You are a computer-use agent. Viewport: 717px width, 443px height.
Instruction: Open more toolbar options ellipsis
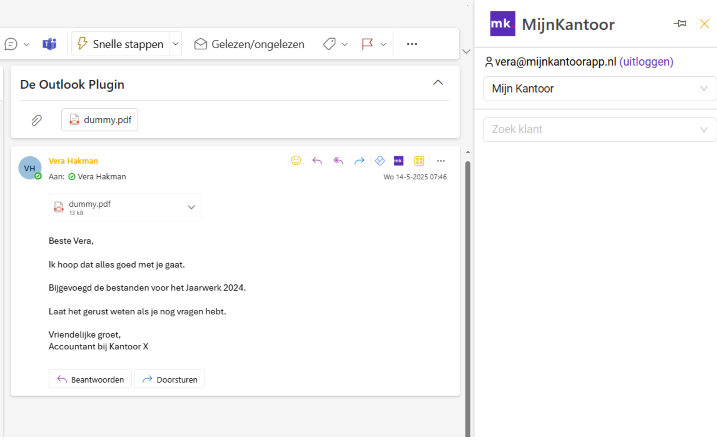(x=412, y=44)
